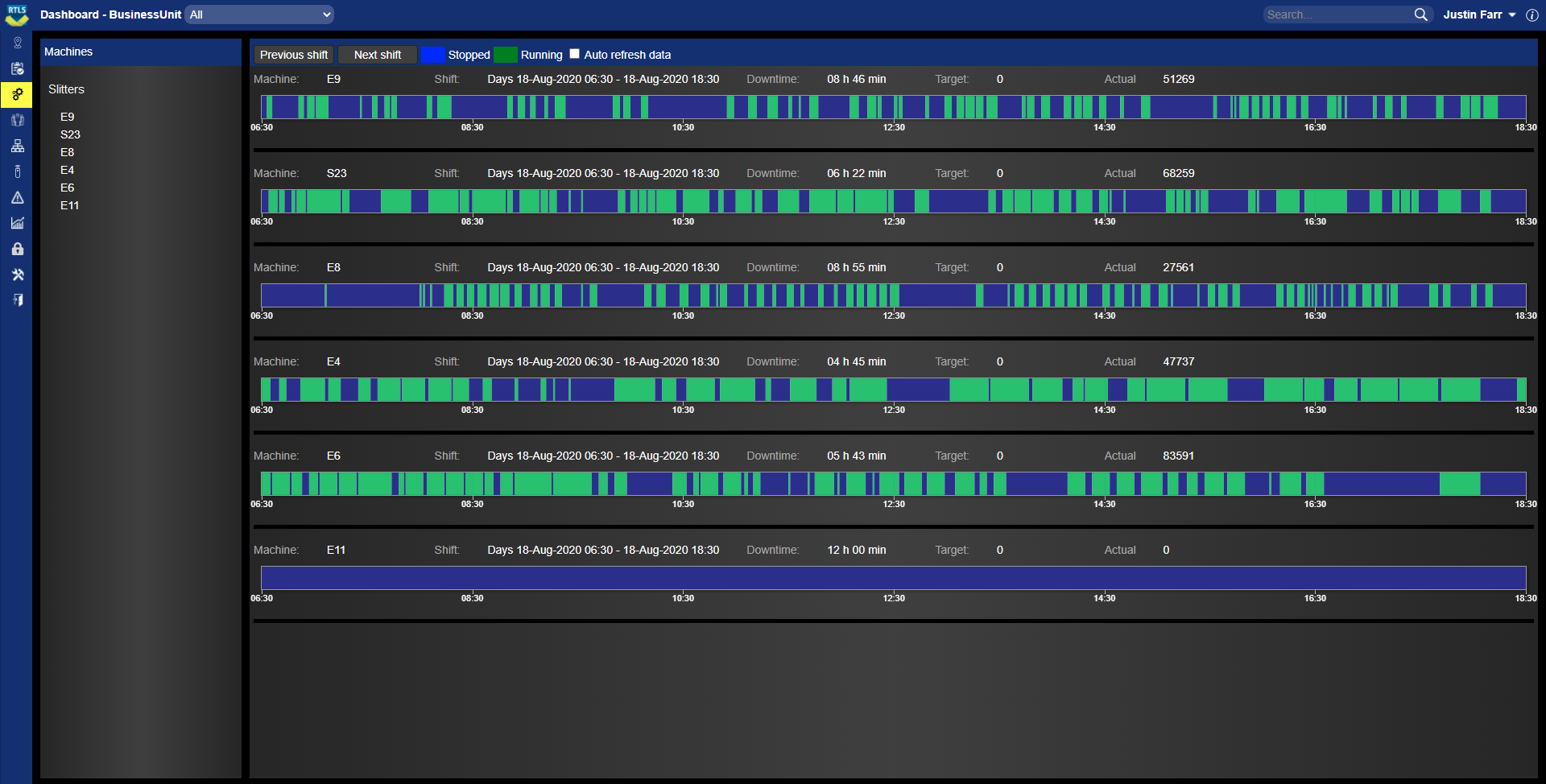Select machine S23 in Slitters list
Viewport: 1546px width, 784px height.
(70, 134)
